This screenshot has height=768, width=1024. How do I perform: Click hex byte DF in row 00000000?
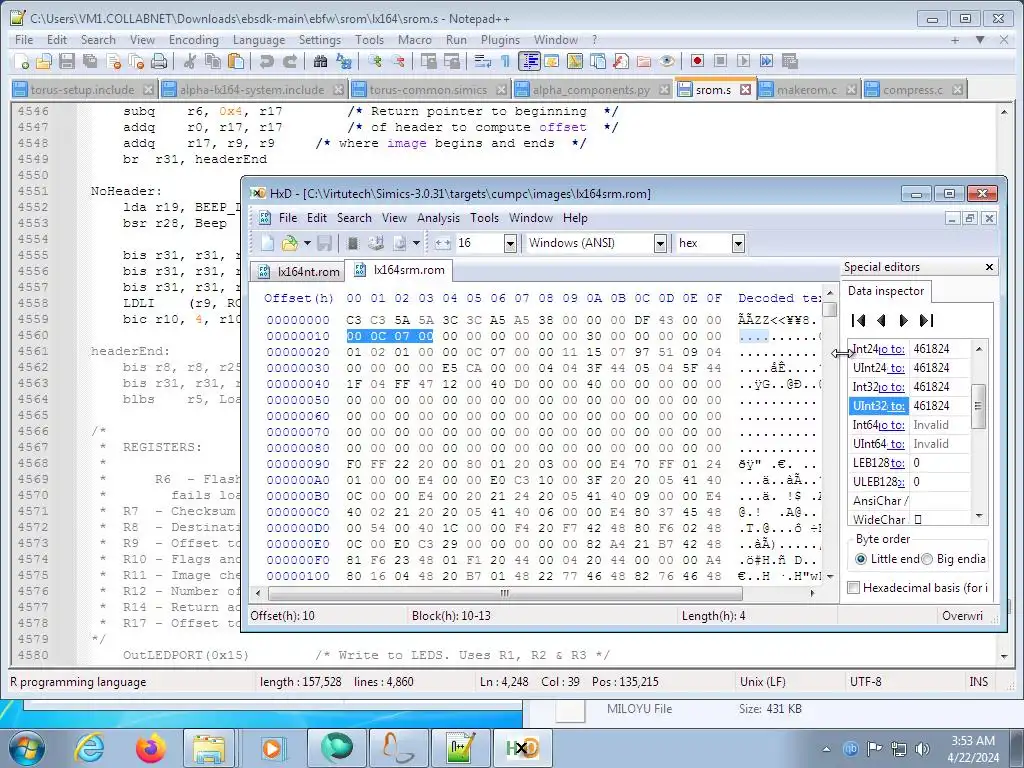click(642, 320)
